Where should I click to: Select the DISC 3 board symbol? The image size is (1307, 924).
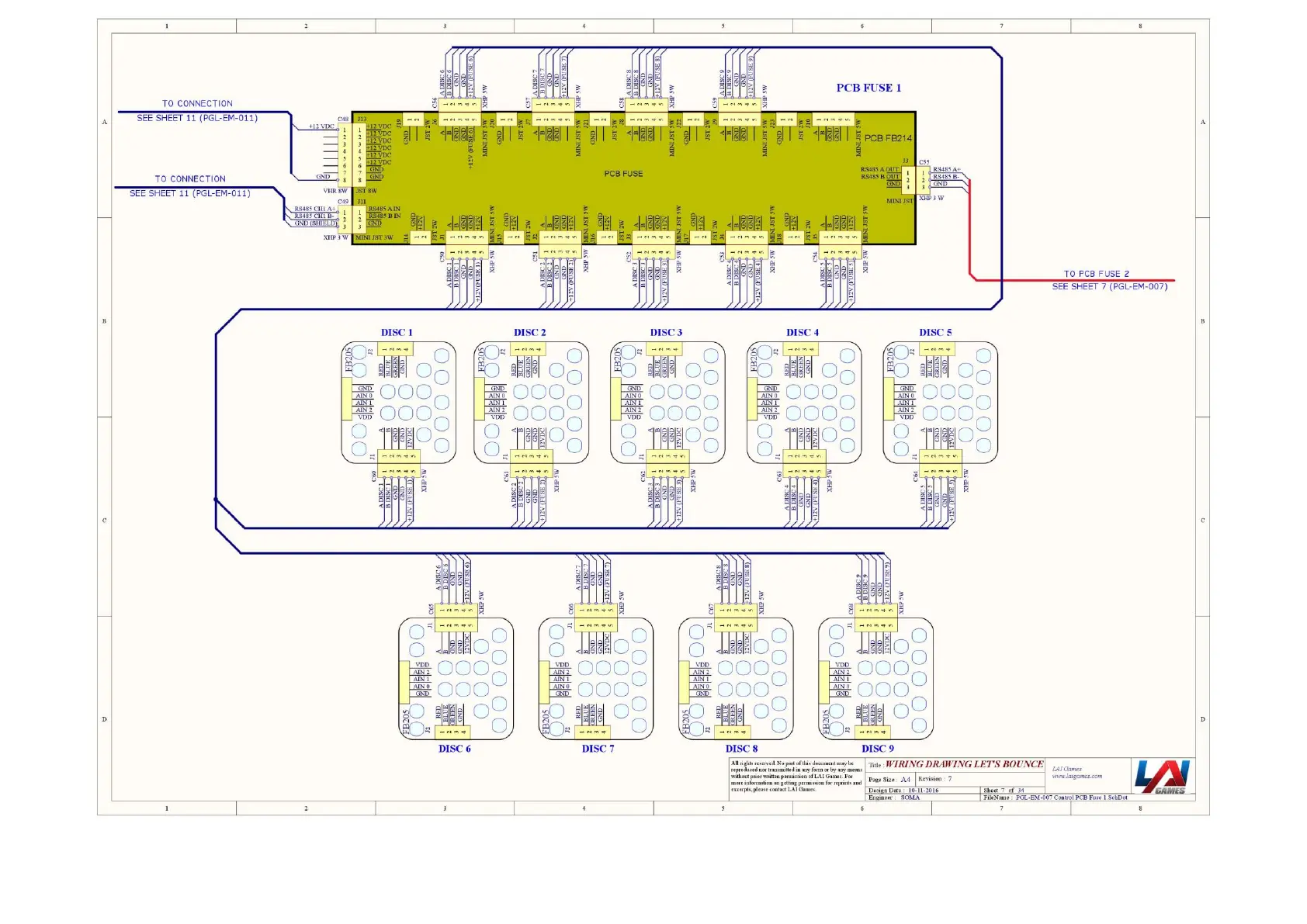click(x=667, y=403)
